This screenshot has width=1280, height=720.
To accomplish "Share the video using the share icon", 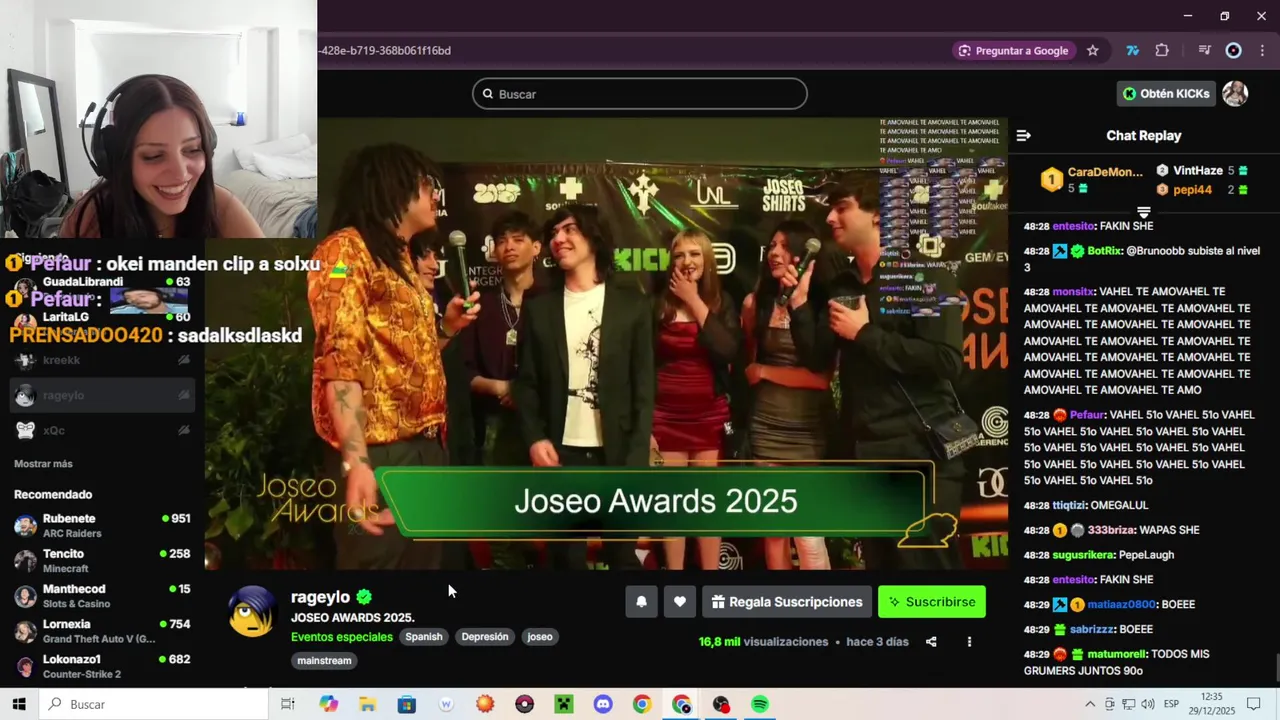I will (931, 642).
